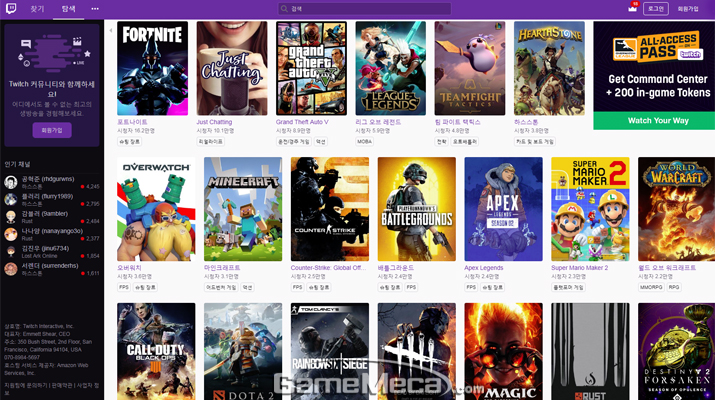
Task: Click the Twitch logo in top bar
Action: 11,8
